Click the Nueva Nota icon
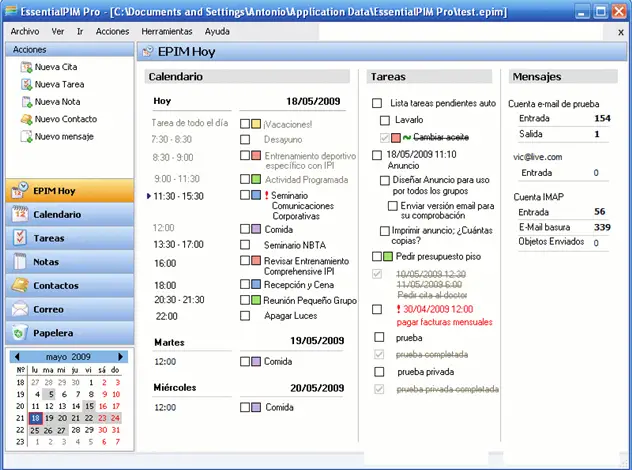 27,102
